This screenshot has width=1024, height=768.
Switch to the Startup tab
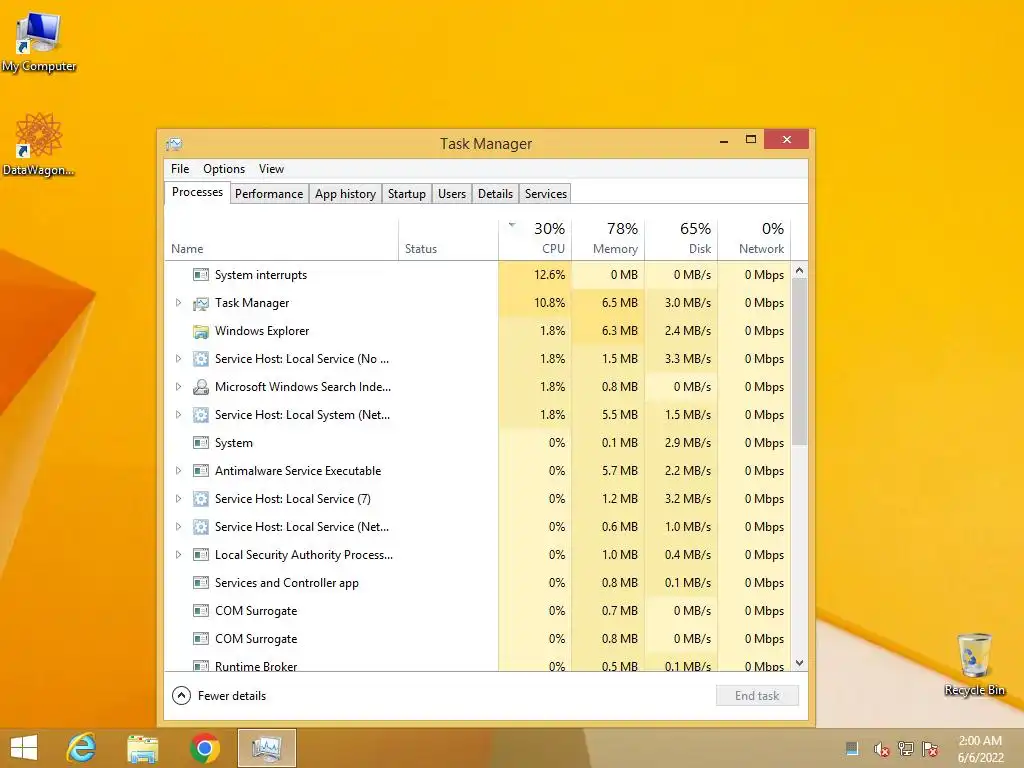(406, 194)
